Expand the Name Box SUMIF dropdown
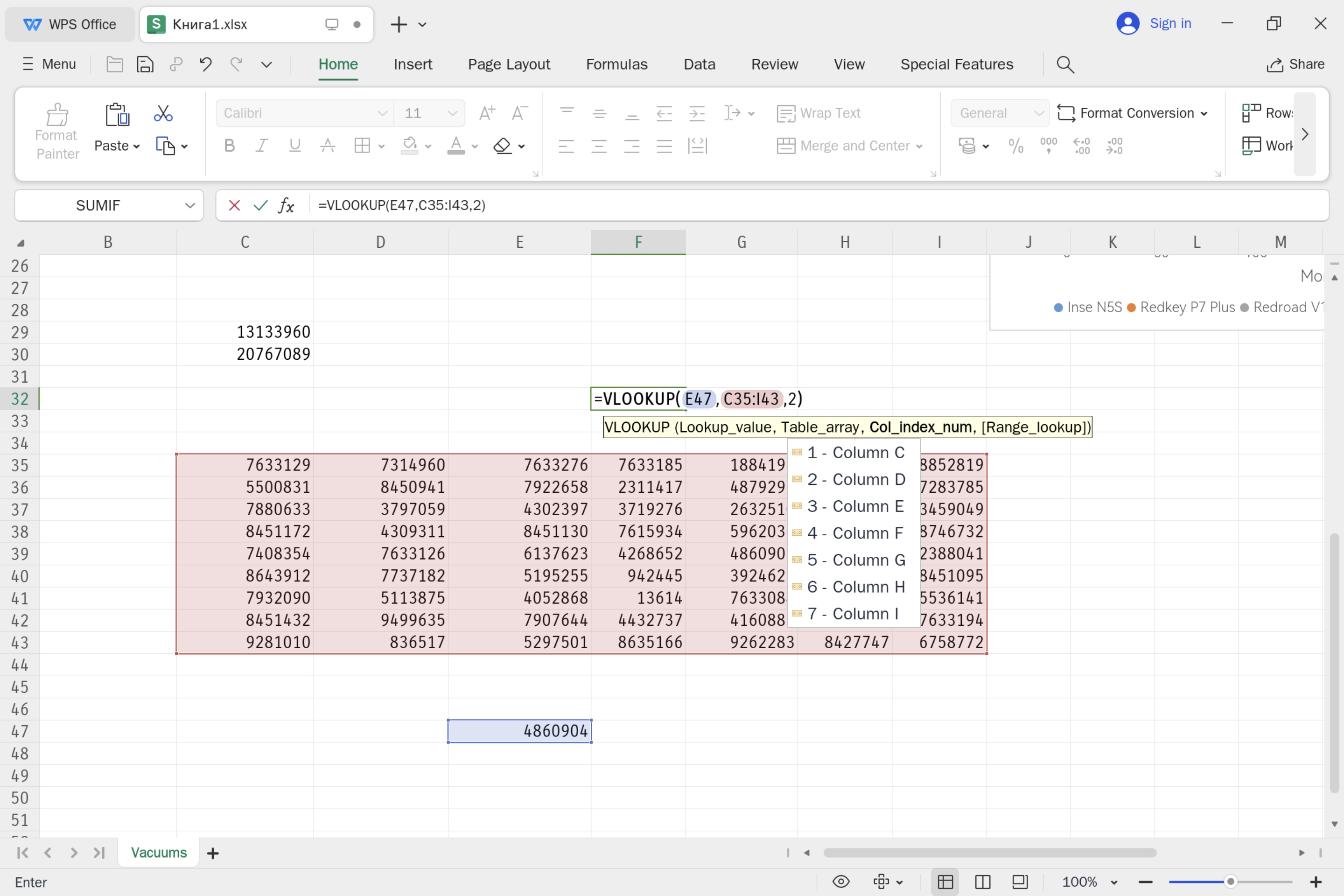Viewport: 1344px width, 896px height. pyautogui.click(x=190, y=206)
